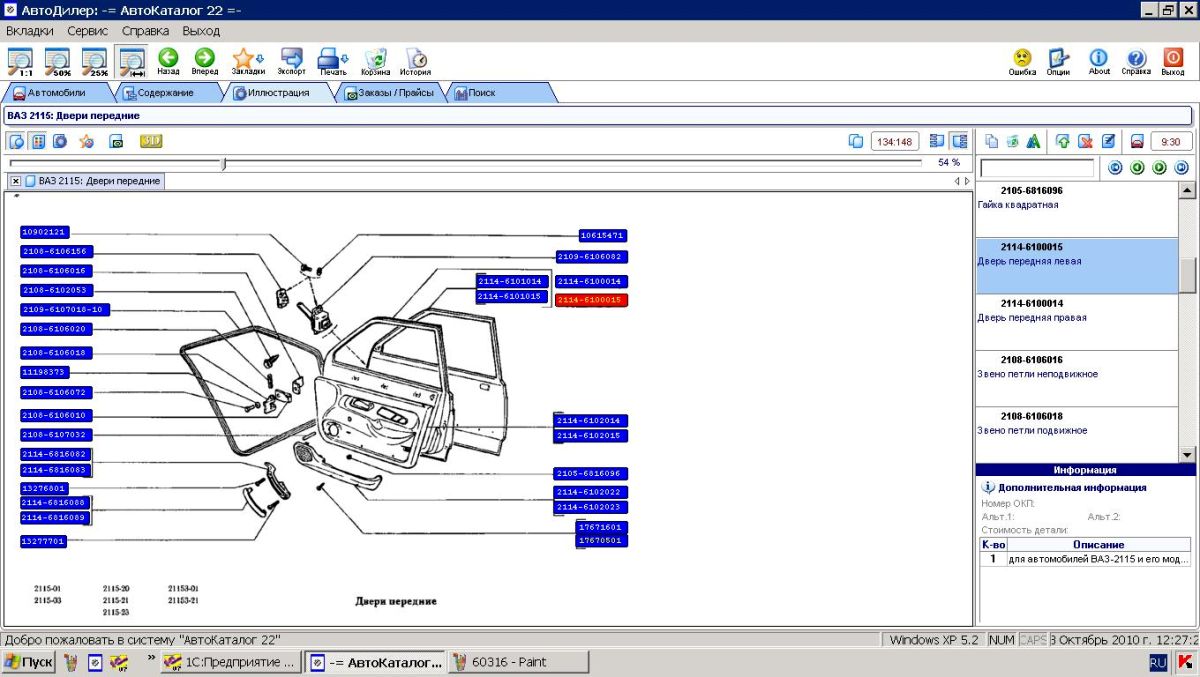1200x677 pixels.
Task: Click the About info icon
Action: [1099, 61]
